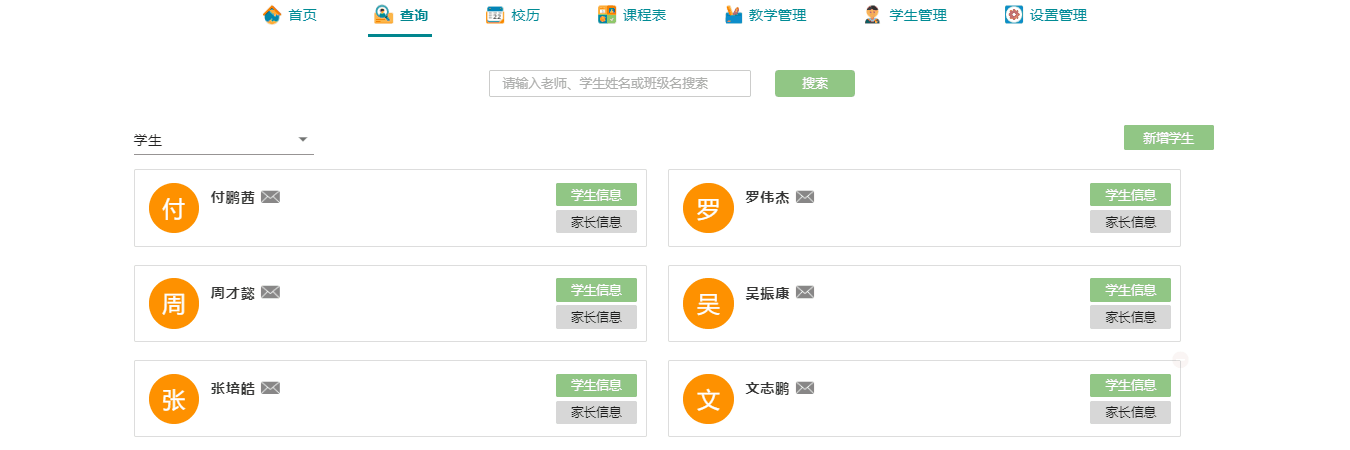Click the mail icon beside 罗伟杰
1350x450 pixels.
(x=805, y=197)
